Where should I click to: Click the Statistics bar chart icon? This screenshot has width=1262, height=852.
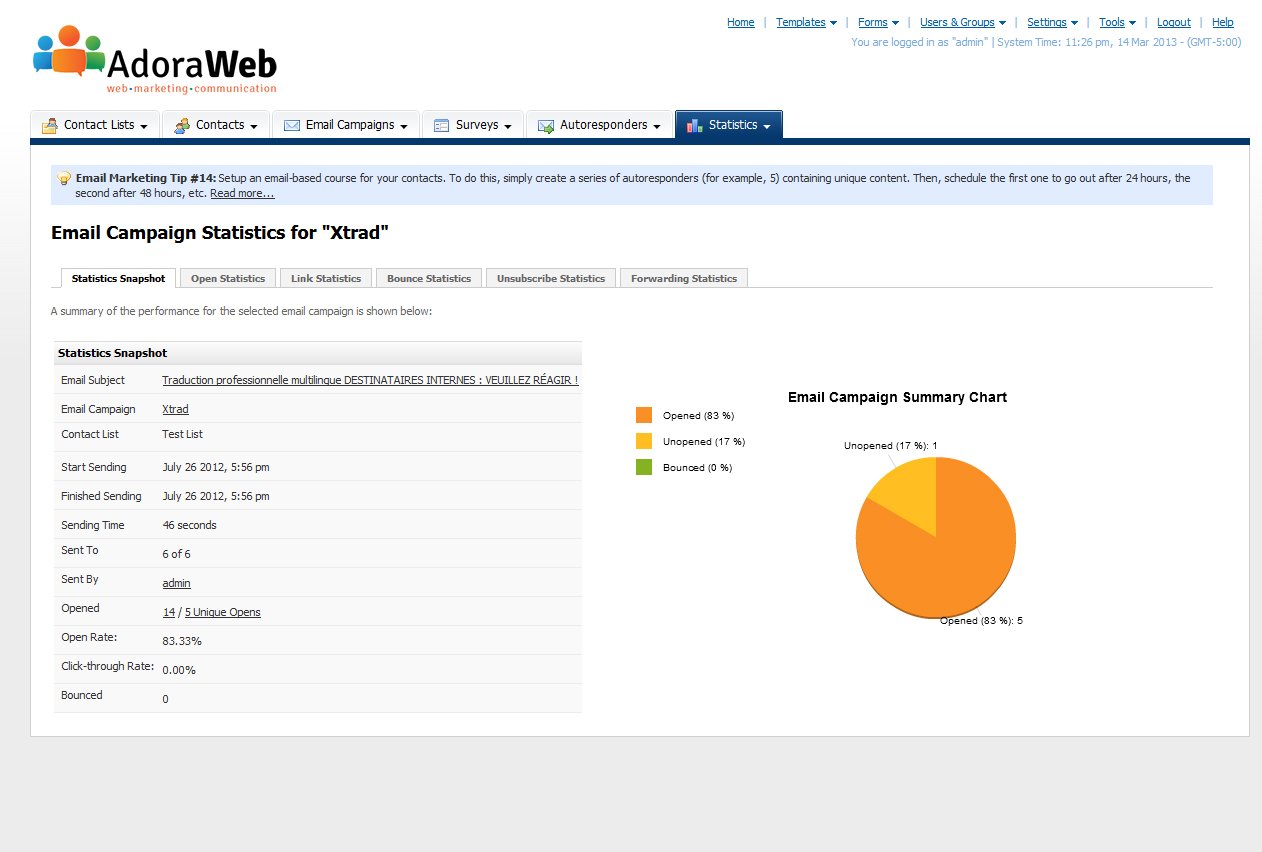click(694, 126)
